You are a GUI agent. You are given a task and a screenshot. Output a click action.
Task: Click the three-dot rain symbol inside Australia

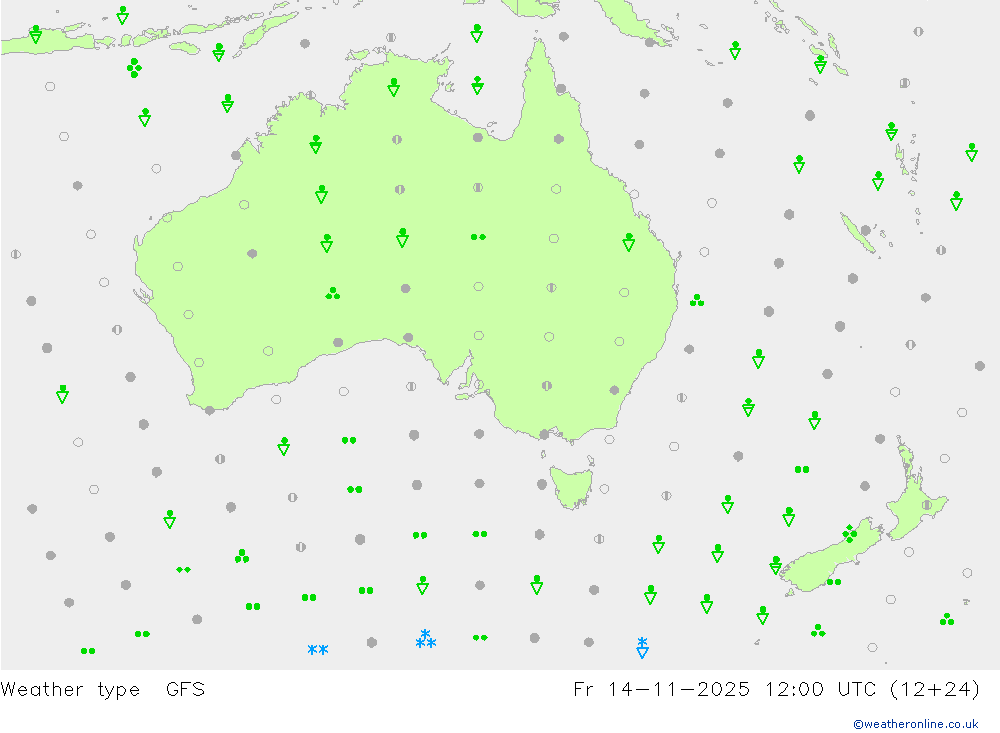click(x=333, y=293)
